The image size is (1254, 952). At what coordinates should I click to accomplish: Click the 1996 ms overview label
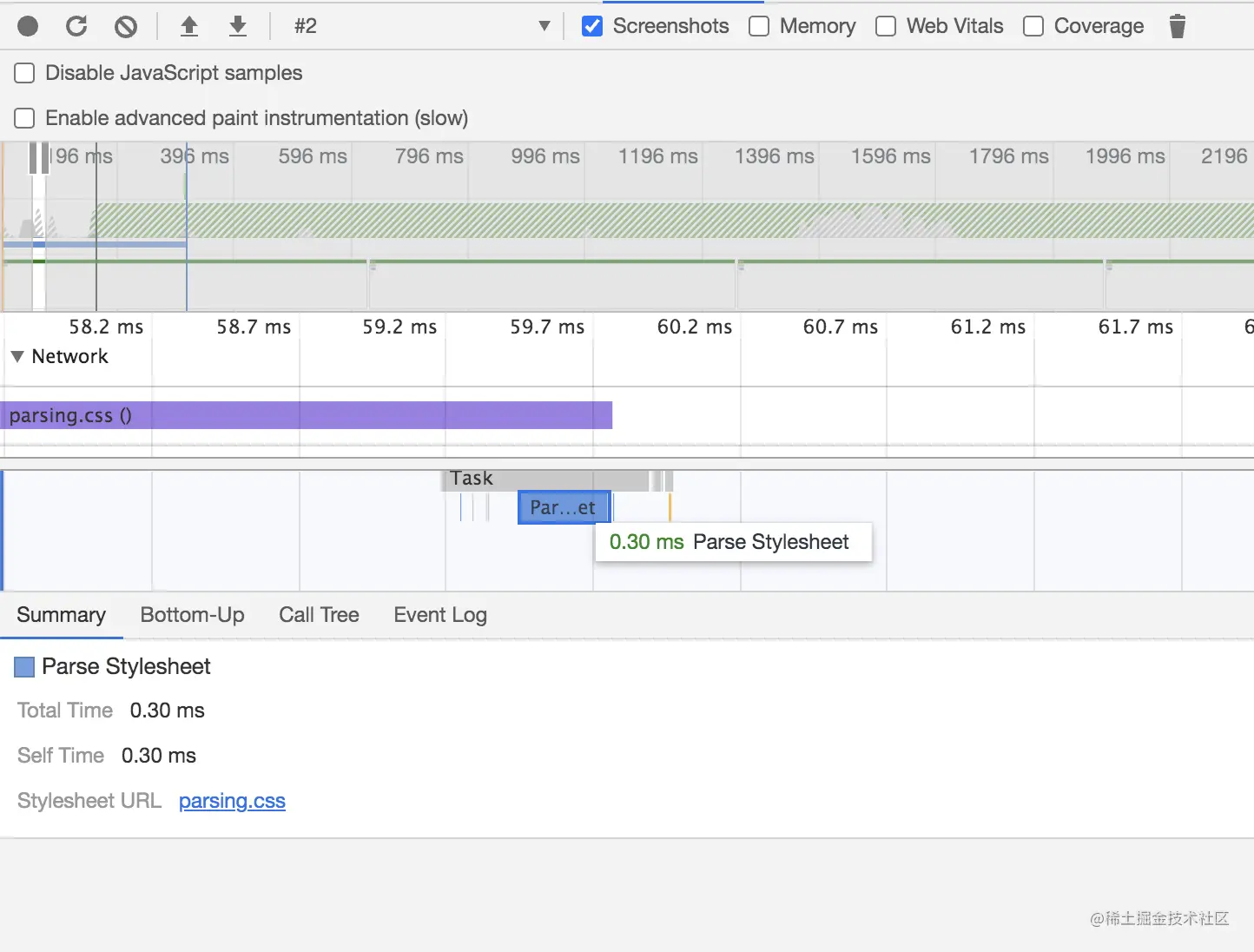click(1125, 156)
